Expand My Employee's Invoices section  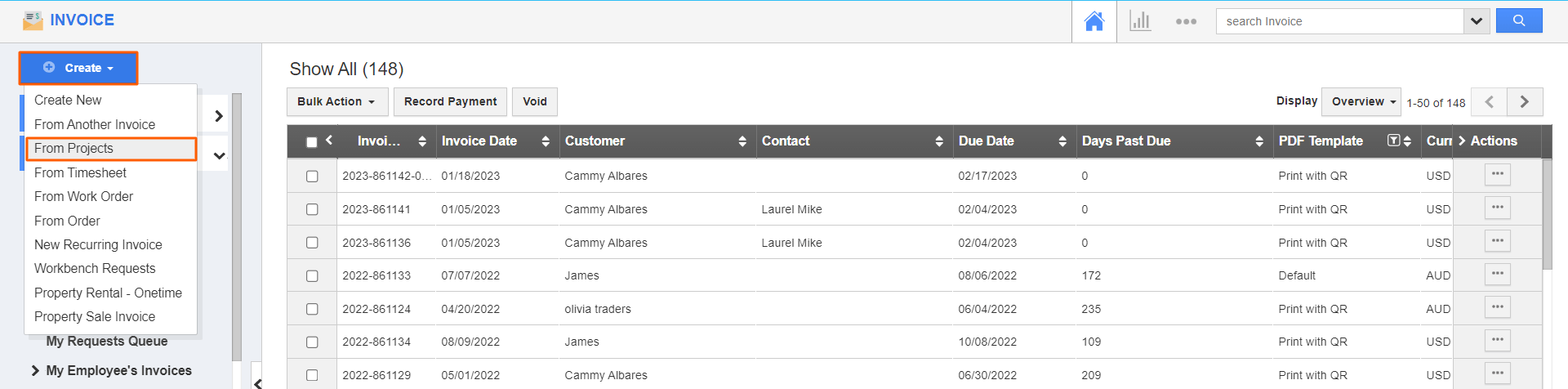[36, 371]
